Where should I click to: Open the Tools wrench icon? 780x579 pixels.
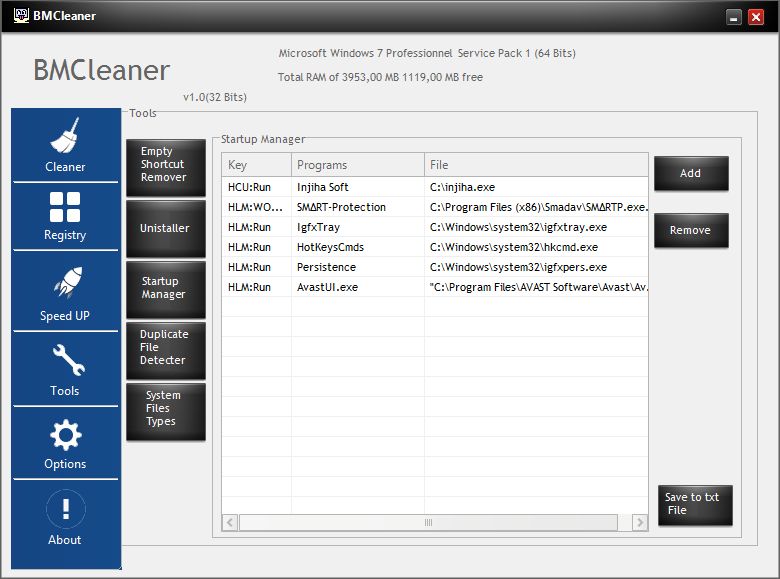(x=65, y=360)
